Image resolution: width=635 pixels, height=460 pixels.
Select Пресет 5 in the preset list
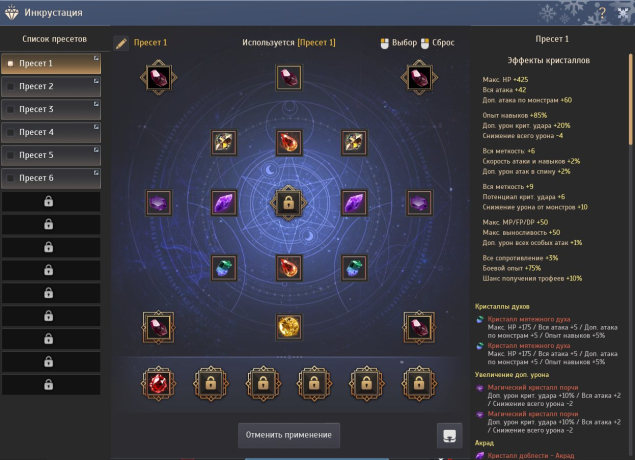click(51, 155)
